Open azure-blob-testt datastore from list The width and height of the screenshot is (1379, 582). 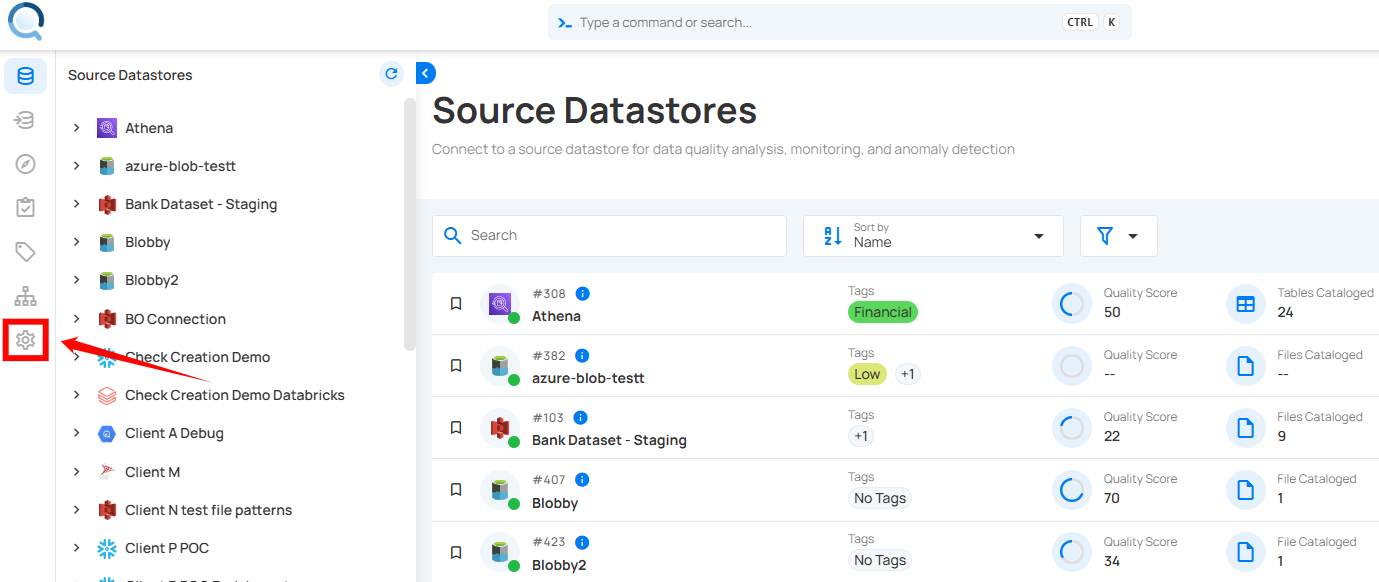[x=588, y=378]
